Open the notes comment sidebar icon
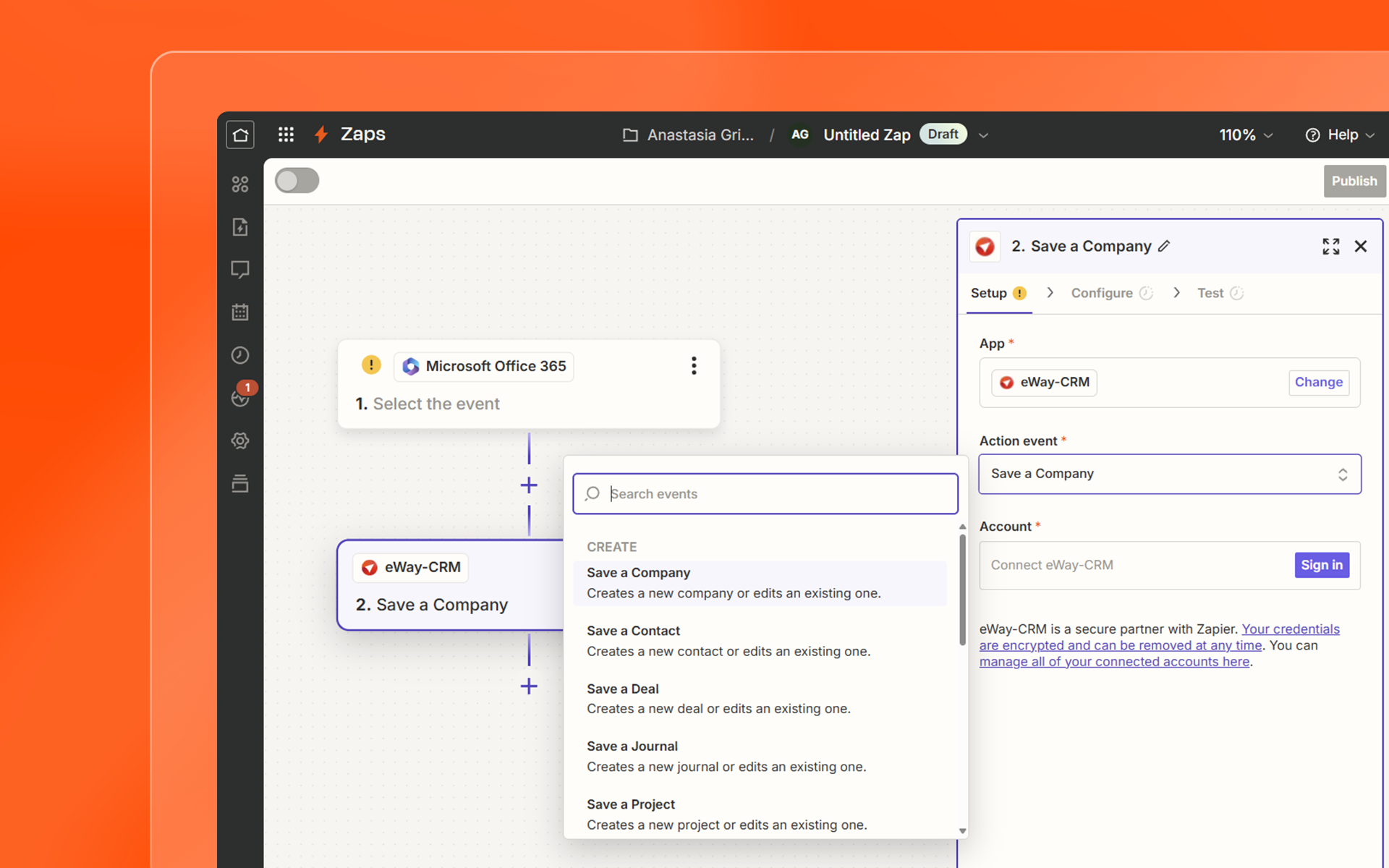Image resolution: width=1389 pixels, height=868 pixels. click(x=240, y=270)
